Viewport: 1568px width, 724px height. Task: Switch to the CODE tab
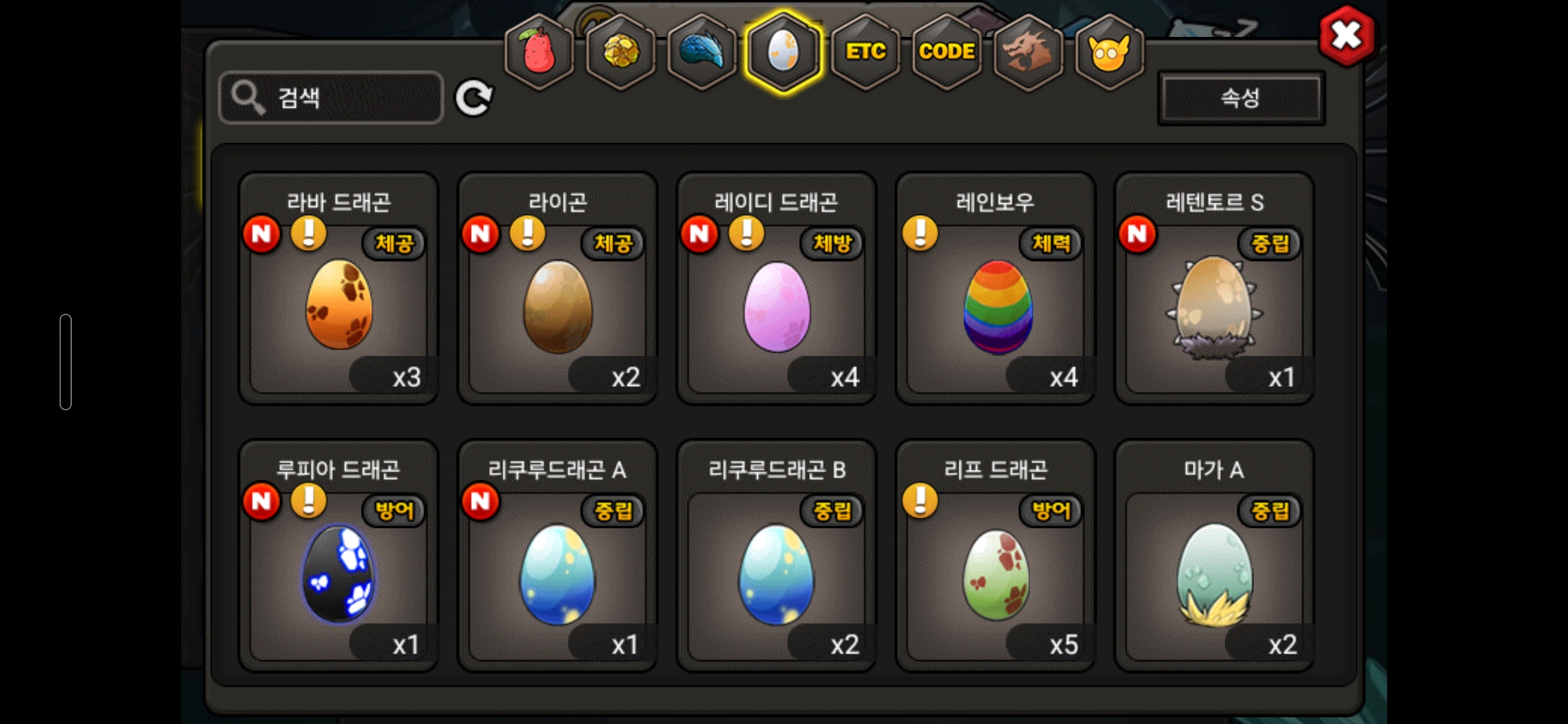point(947,52)
